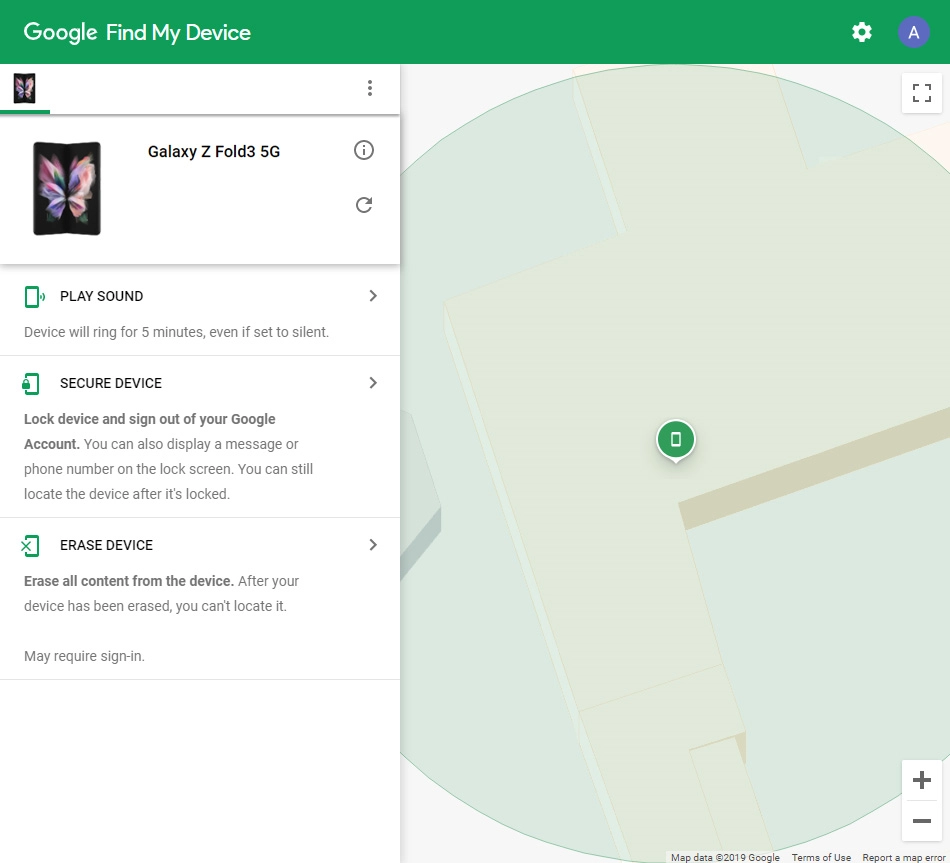Click the Galaxy Z Fold3 device image
The height and width of the screenshot is (863, 950).
tap(67, 188)
